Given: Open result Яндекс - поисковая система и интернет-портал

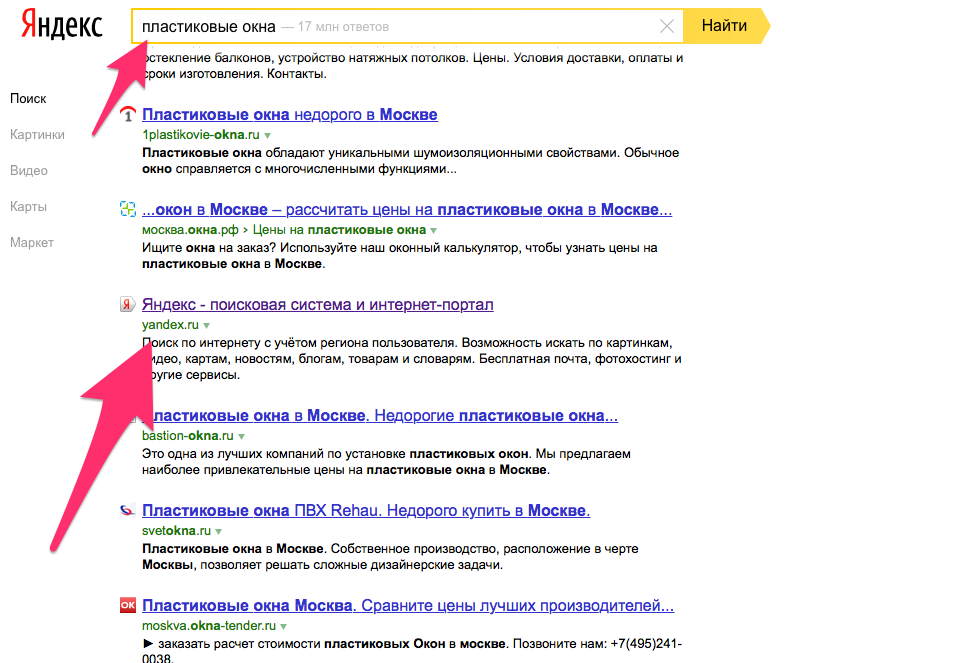Looking at the screenshot, I should pos(317,305).
